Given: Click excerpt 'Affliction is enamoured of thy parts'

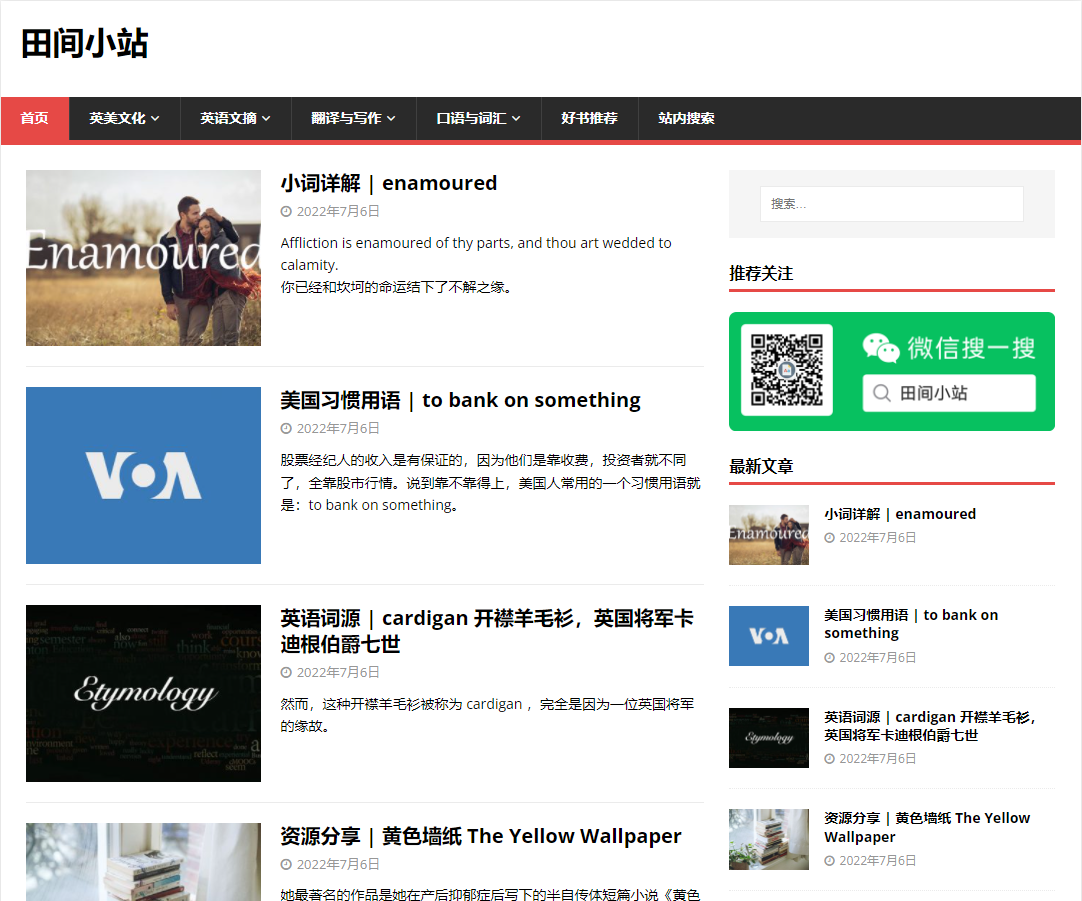Looking at the screenshot, I should click(x=476, y=254).
